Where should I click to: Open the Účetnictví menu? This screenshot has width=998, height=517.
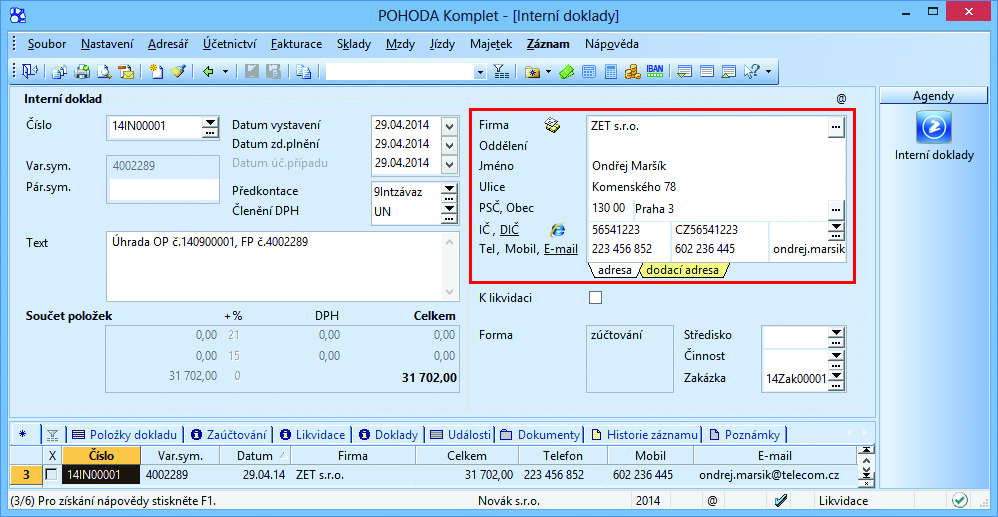(229, 45)
